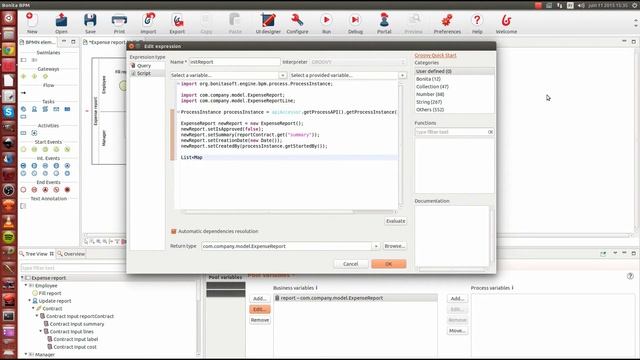Click Add under Process variables
This screenshot has height=360, width=640.
pos(457,299)
